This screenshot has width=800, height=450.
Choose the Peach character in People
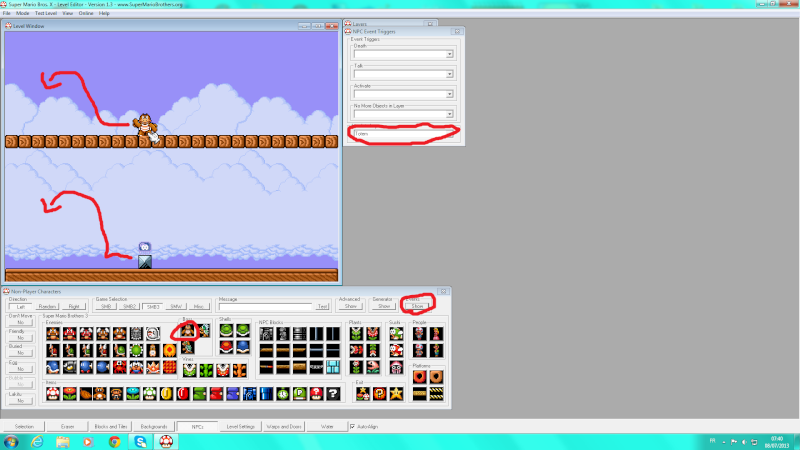point(436,334)
